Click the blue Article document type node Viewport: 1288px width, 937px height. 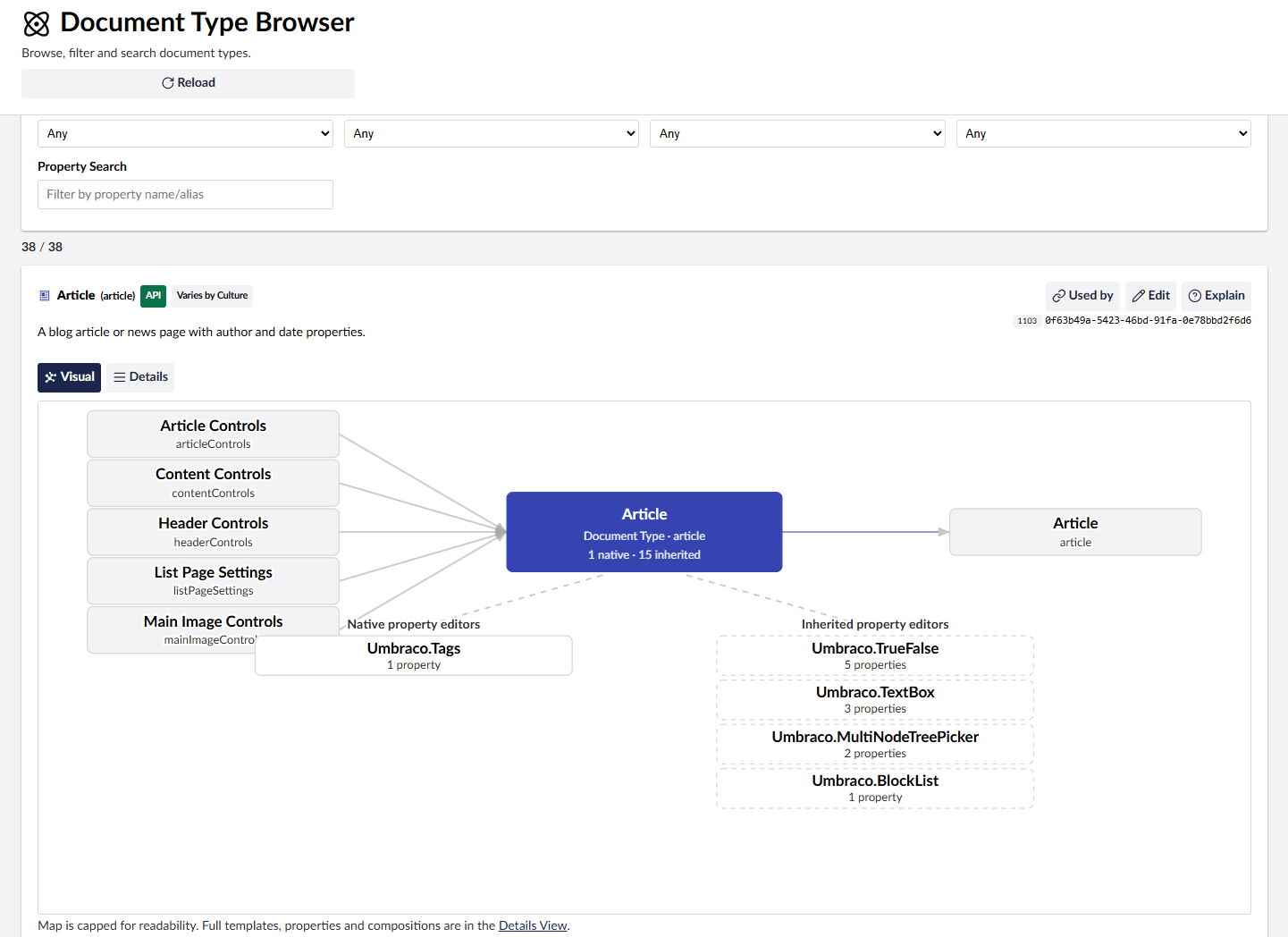pyautogui.click(x=644, y=532)
